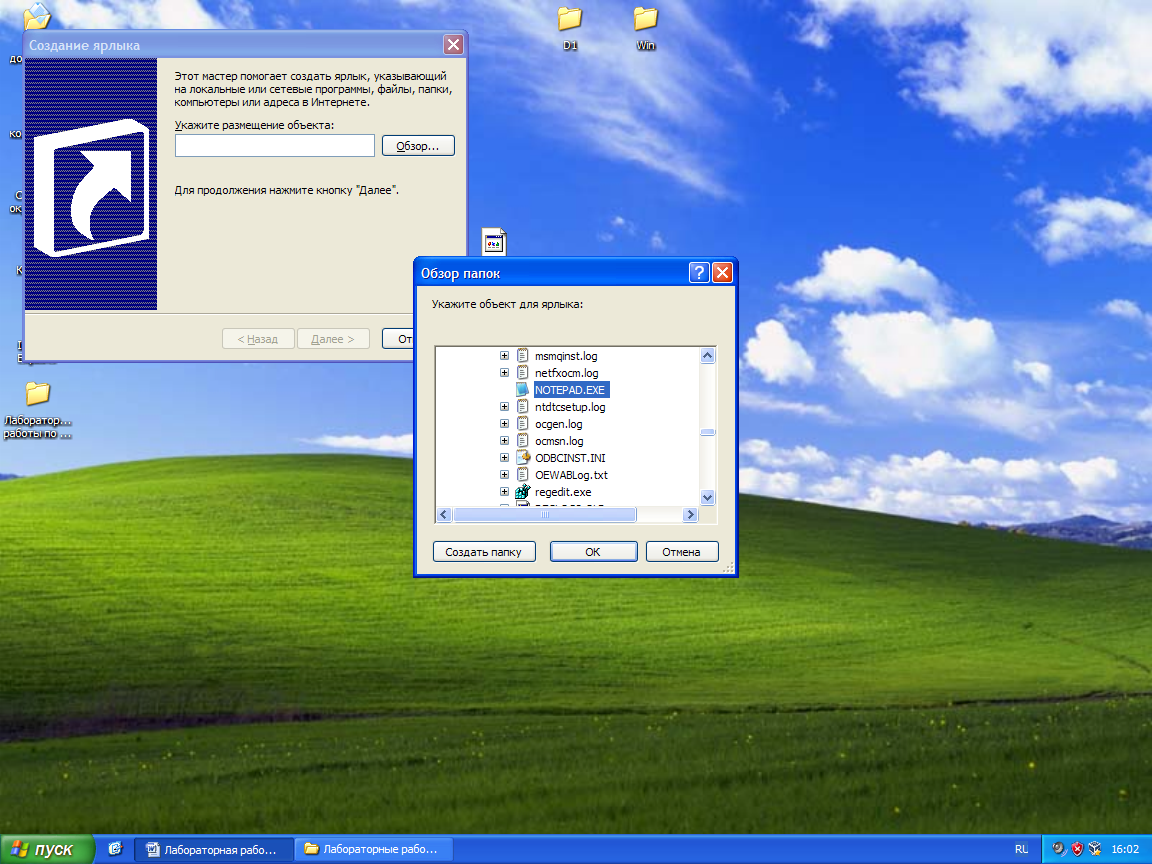1152x864 pixels.
Task: Click the tree scroll up arrow
Action: point(708,356)
